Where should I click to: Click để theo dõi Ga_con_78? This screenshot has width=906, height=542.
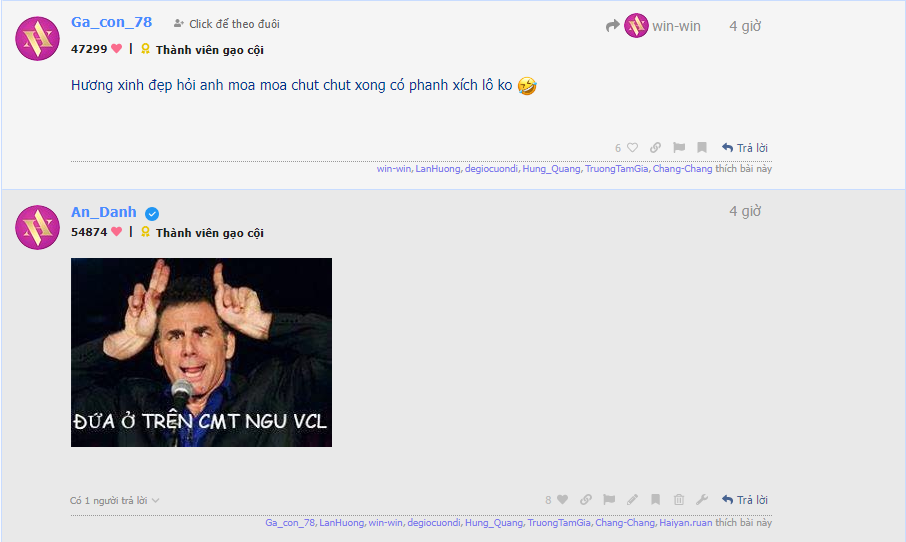(x=226, y=24)
